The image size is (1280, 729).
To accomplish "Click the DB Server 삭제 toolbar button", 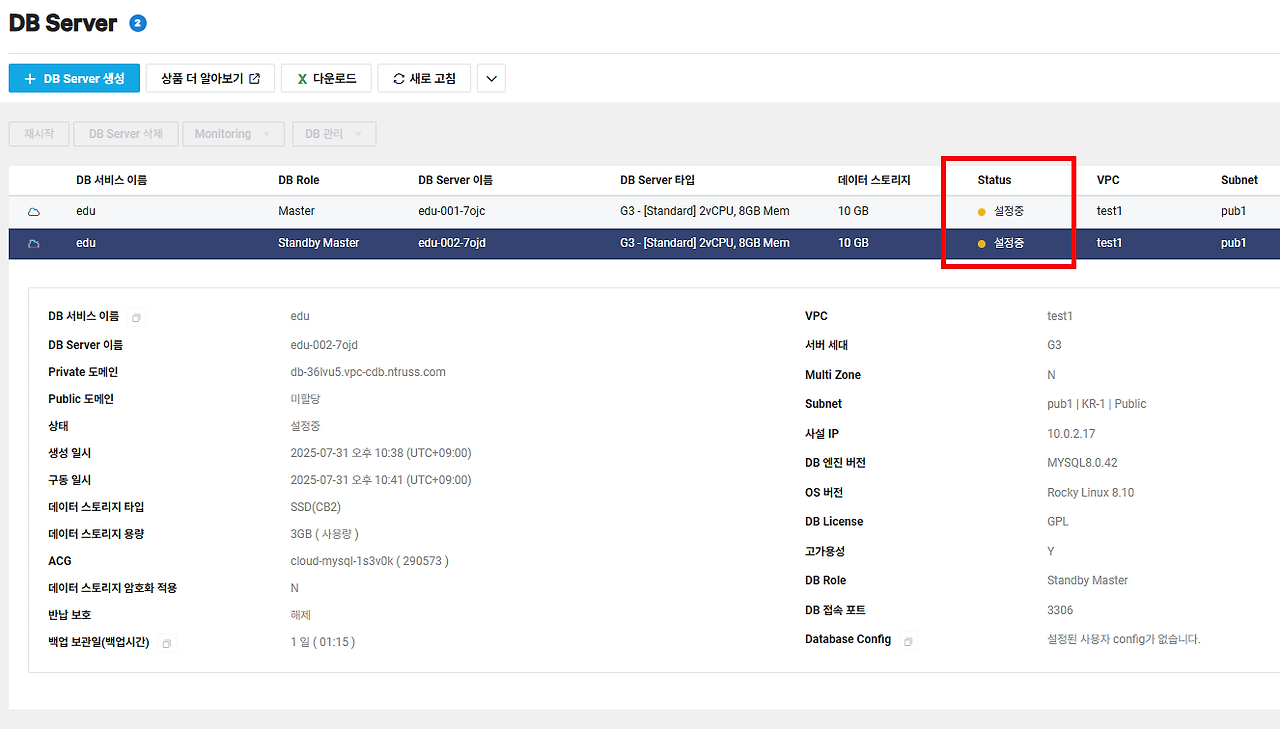I will tap(125, 133).
